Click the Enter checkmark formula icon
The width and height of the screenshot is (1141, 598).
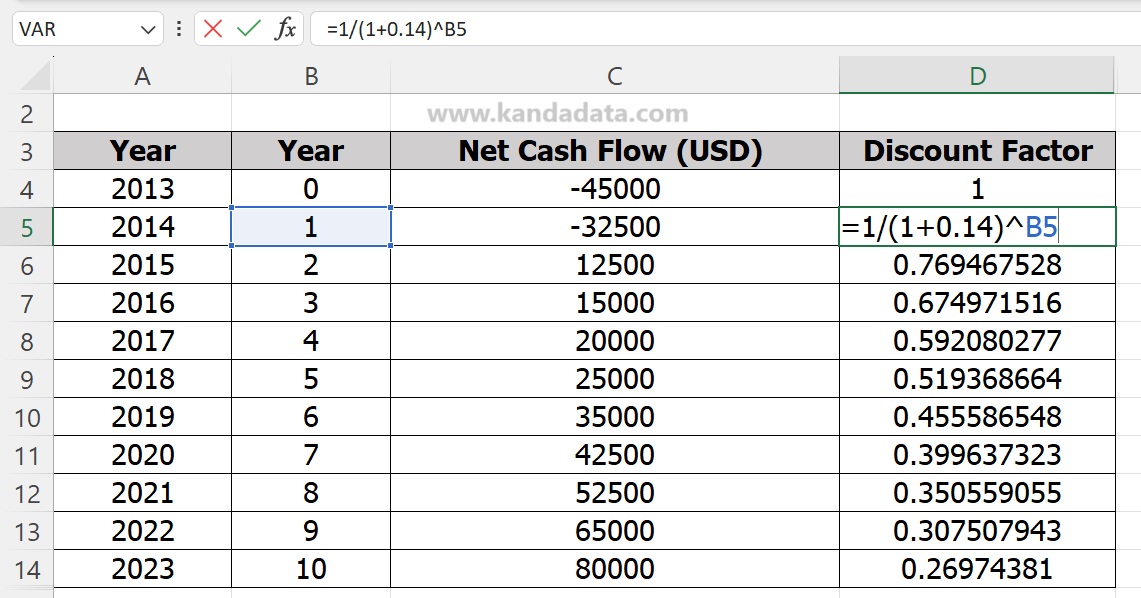click(x=248, y=29)
